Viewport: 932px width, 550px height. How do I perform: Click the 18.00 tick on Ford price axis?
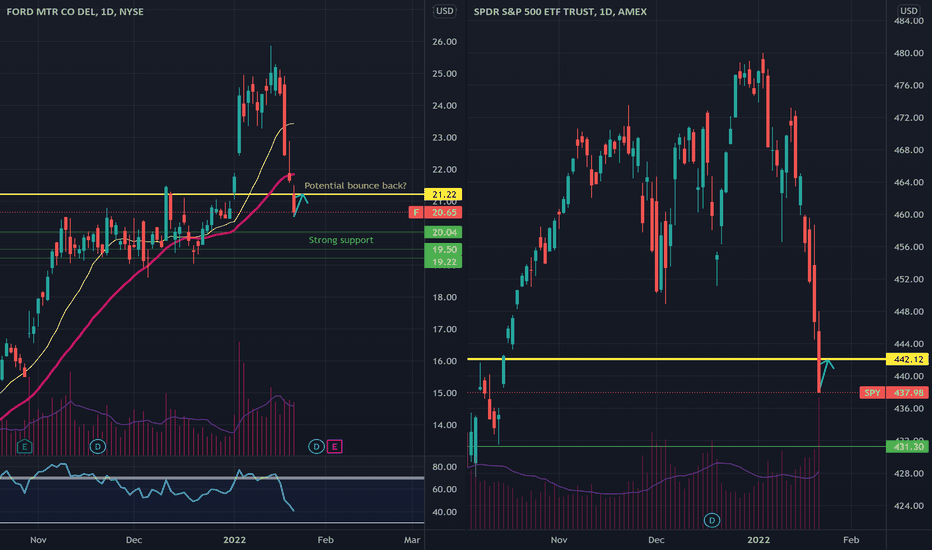point(445,297)
